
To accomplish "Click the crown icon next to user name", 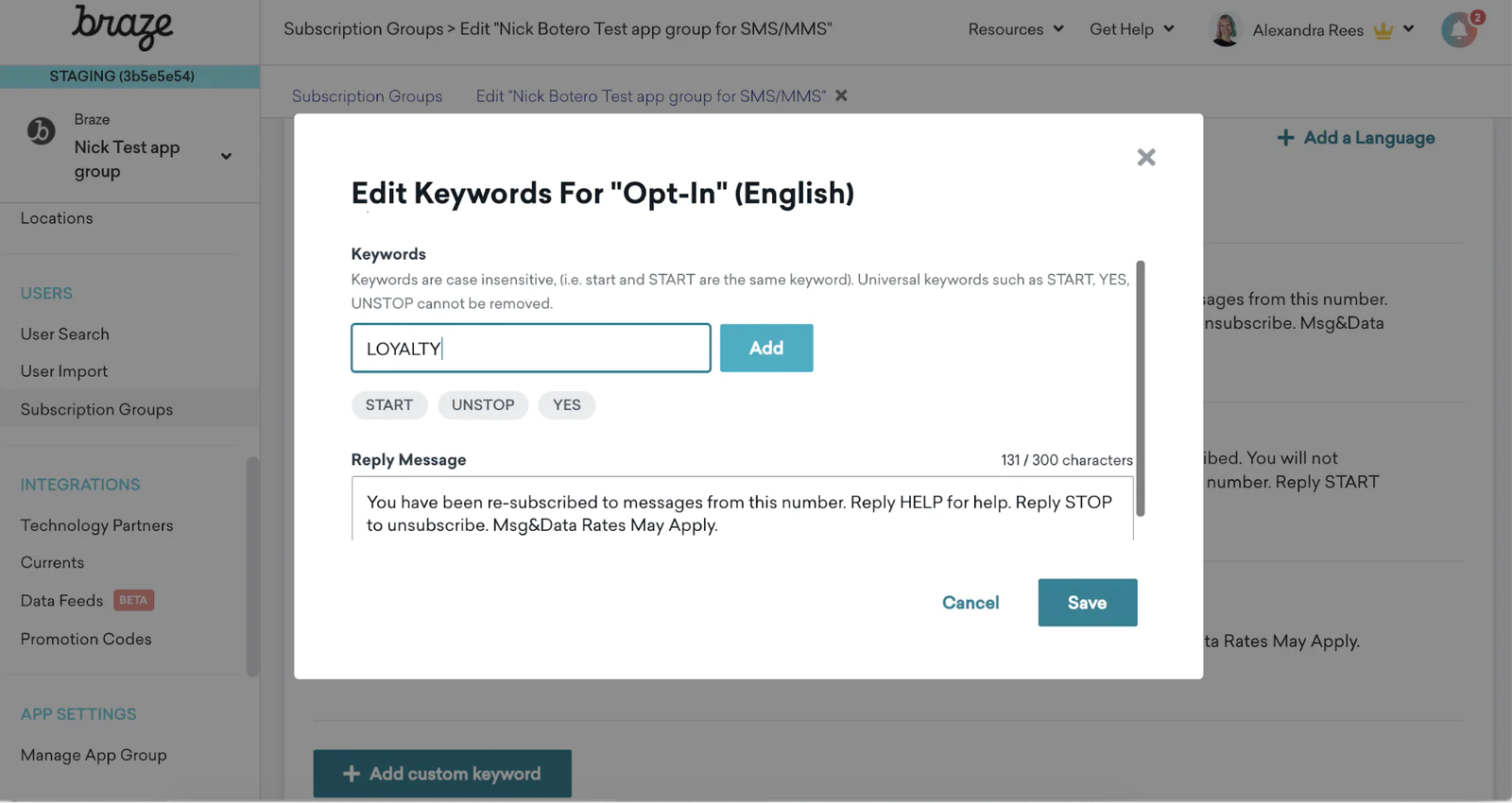I will [1383, 30].
